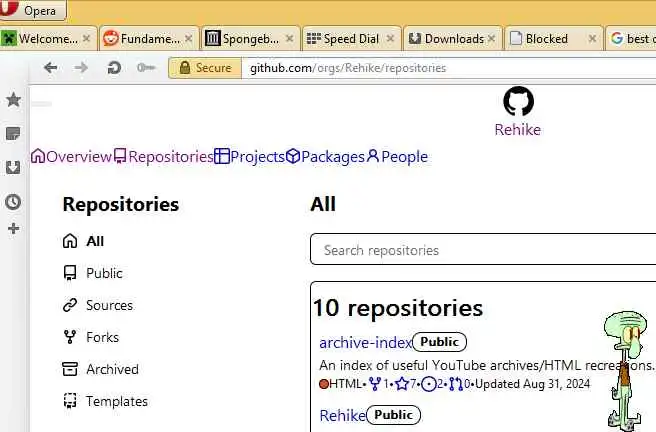Click the Overview home icon

(38, 156)
